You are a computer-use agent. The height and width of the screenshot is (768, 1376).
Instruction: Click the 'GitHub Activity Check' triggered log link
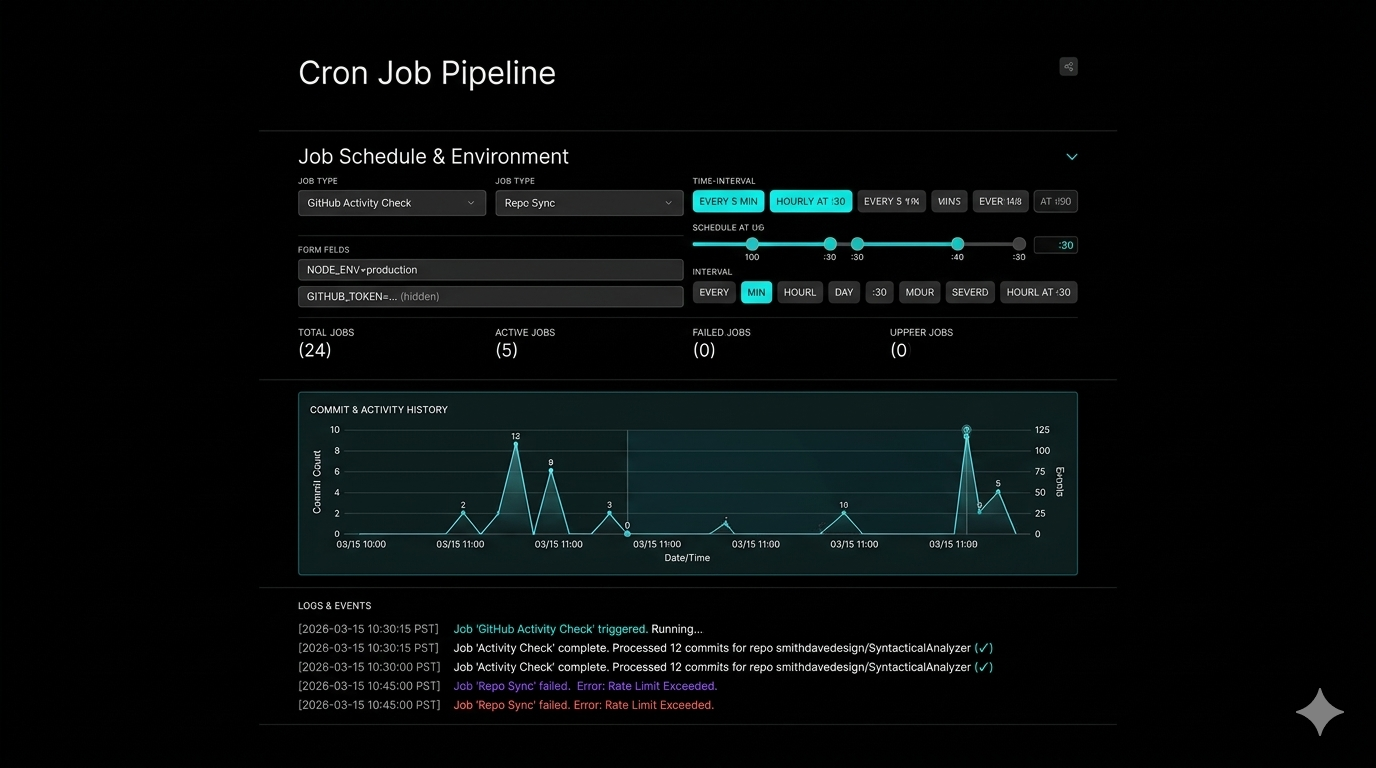[x=548, y=628]
